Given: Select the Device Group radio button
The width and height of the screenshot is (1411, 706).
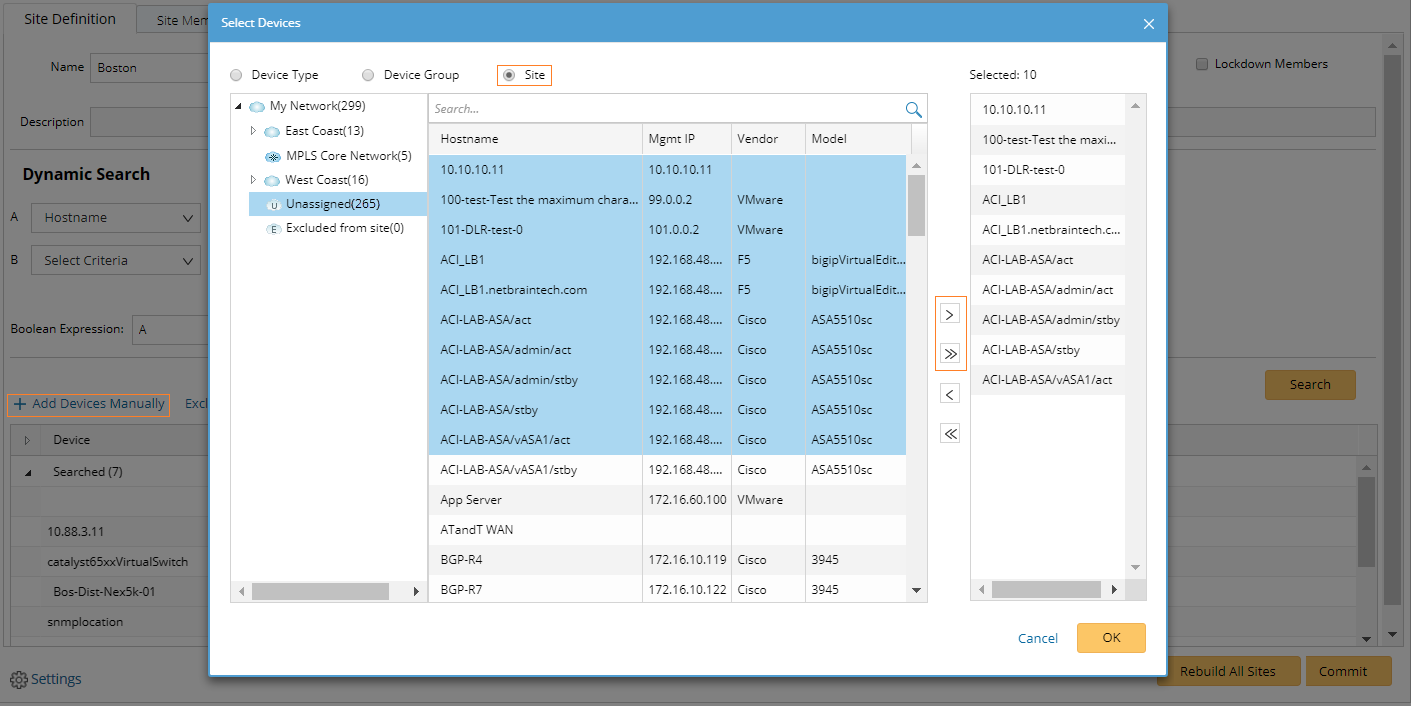Looking at the screenshot, I should (x=368, y=75).
